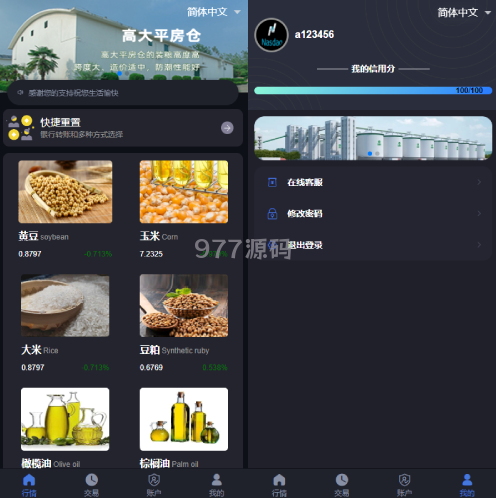Open 账户 shield tab in right screen
Image resolution: width=496 pixels, height=498 pixels.
[x=404, y=485]
